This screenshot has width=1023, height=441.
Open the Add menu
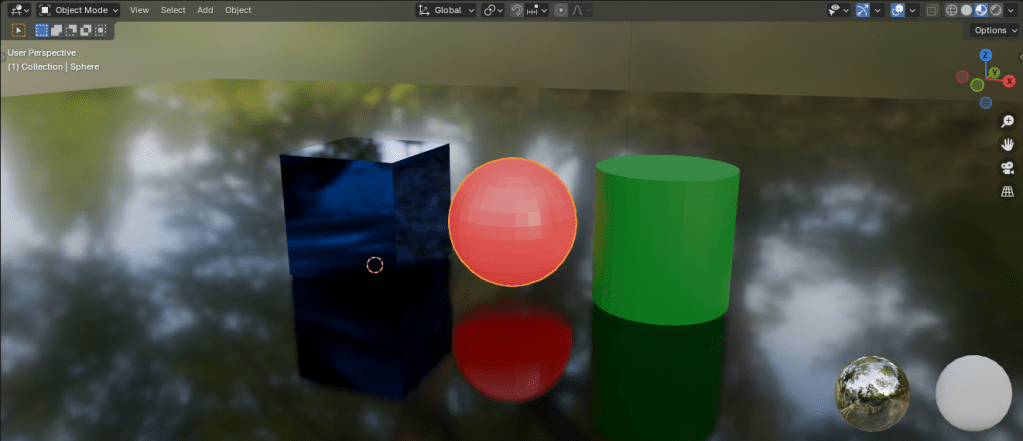click(205, 10)
